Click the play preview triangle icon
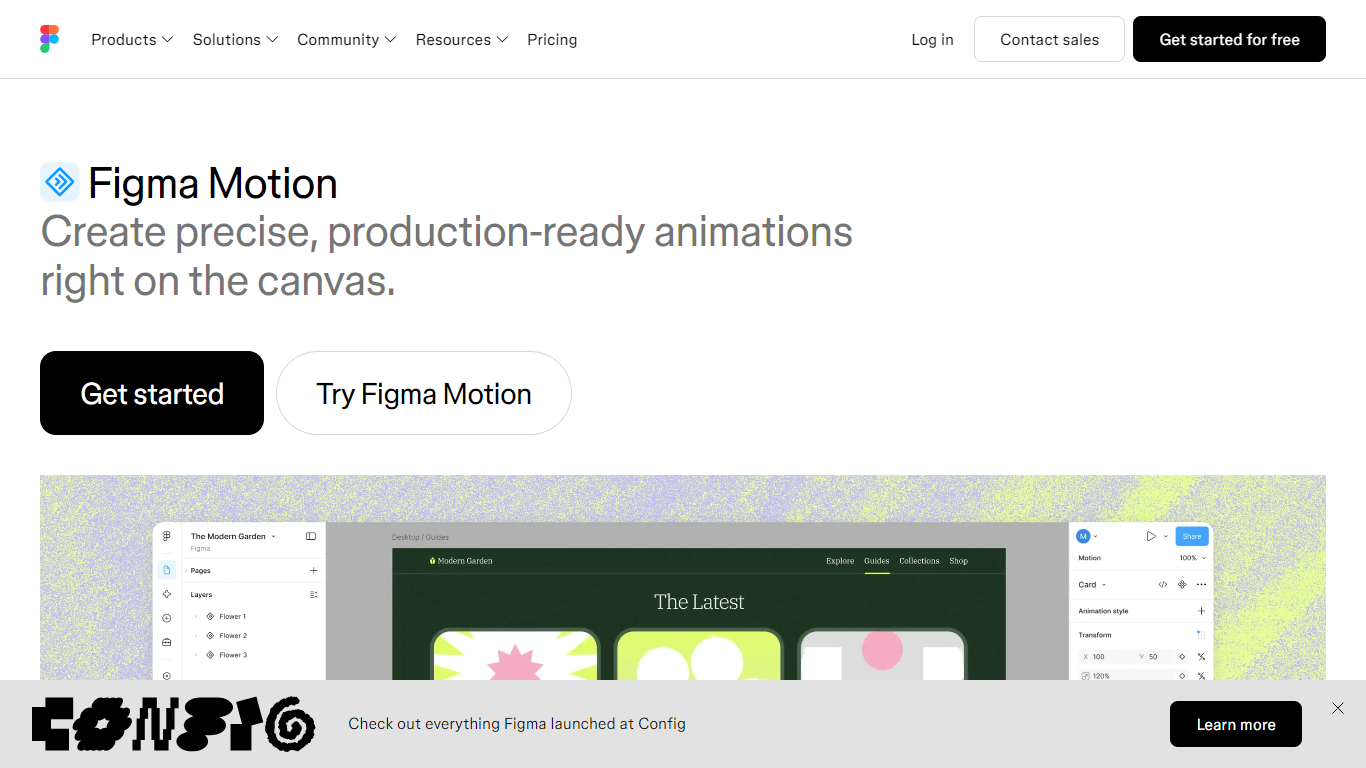1366x768 pixels. [x=1151, y=536]
